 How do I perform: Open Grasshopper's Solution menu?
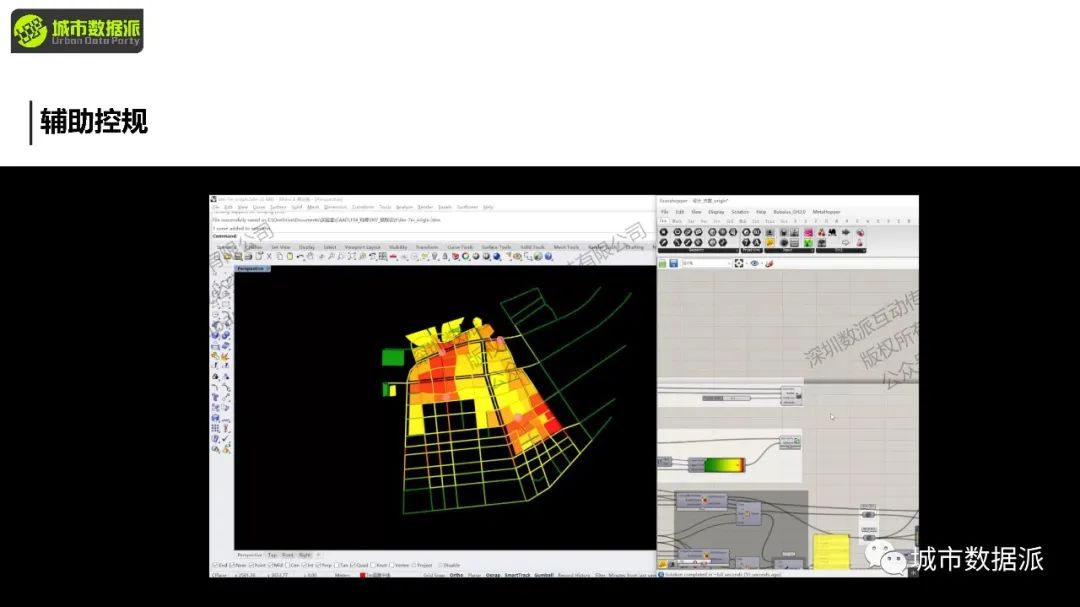click(x=740, y=212)
